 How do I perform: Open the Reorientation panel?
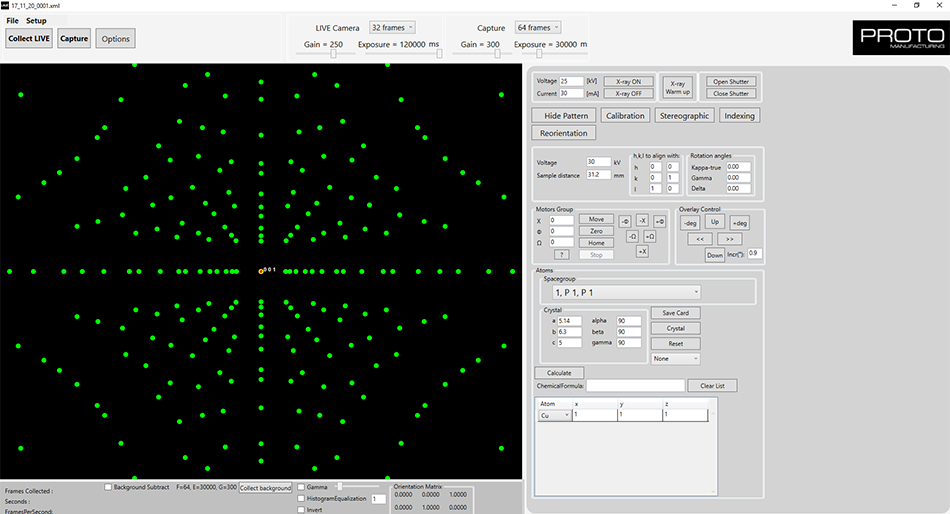point(563,133)
